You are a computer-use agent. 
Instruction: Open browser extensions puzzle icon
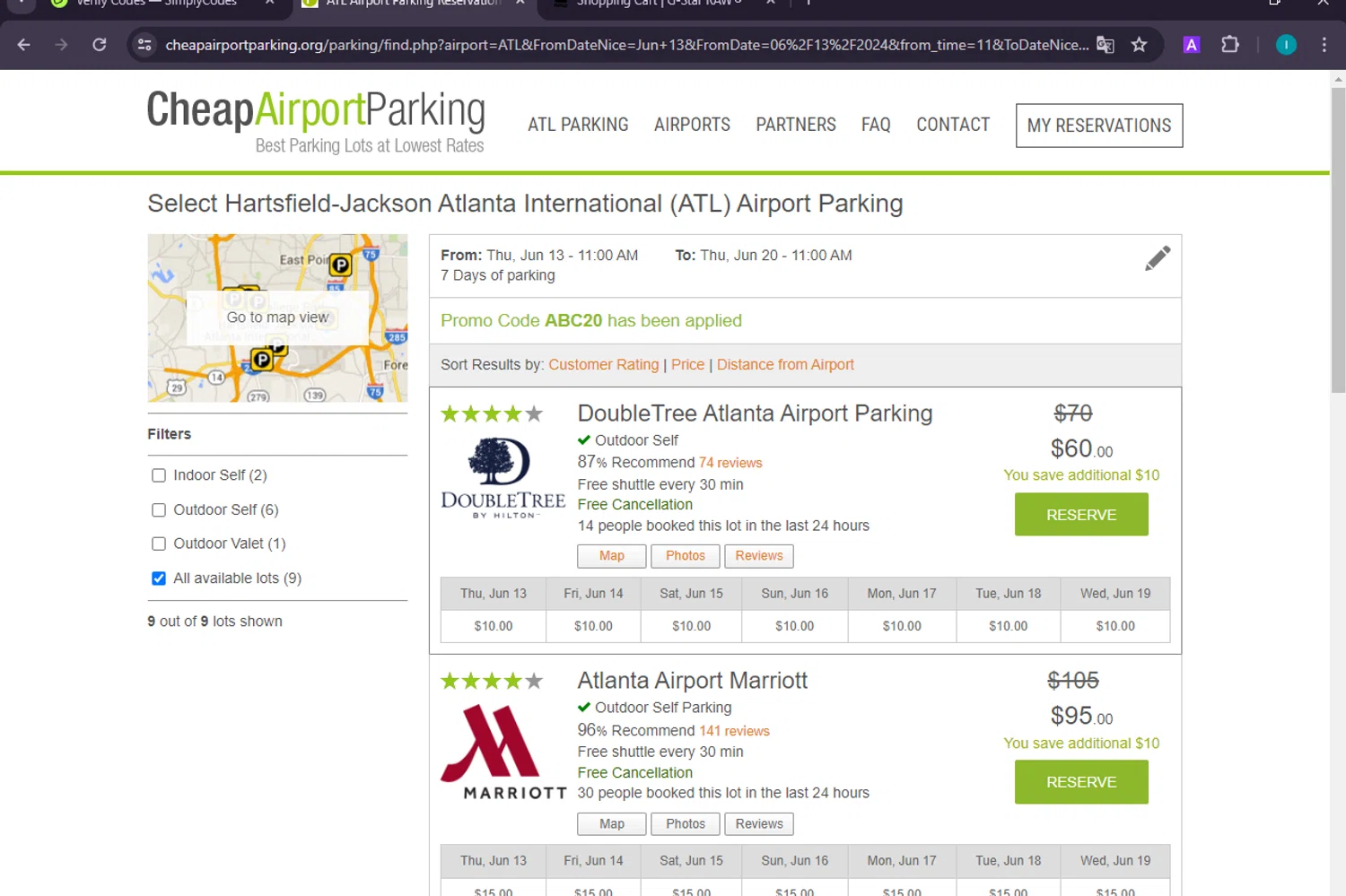[1230, 45]
